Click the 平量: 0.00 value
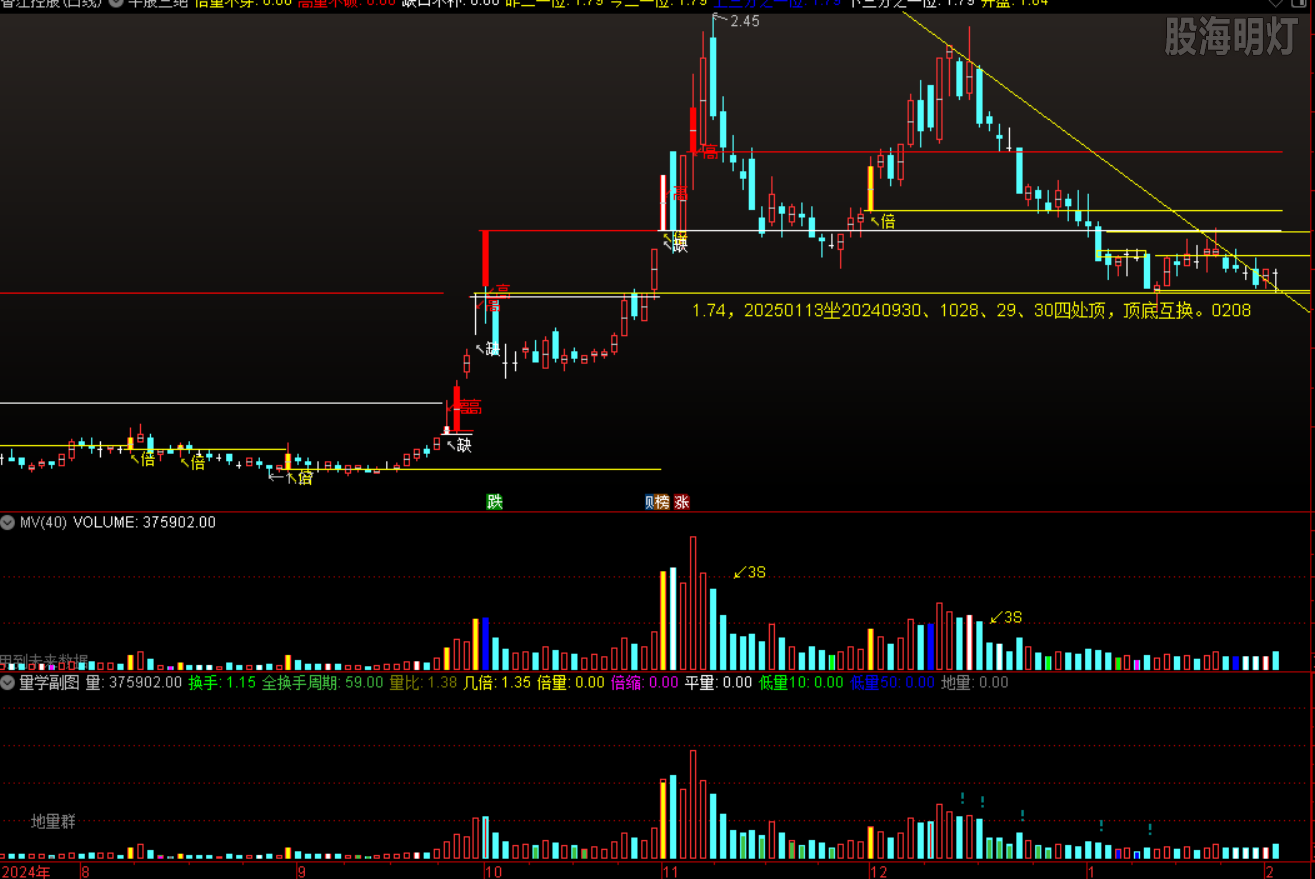The image size is (1315, 879). [718, 682]
